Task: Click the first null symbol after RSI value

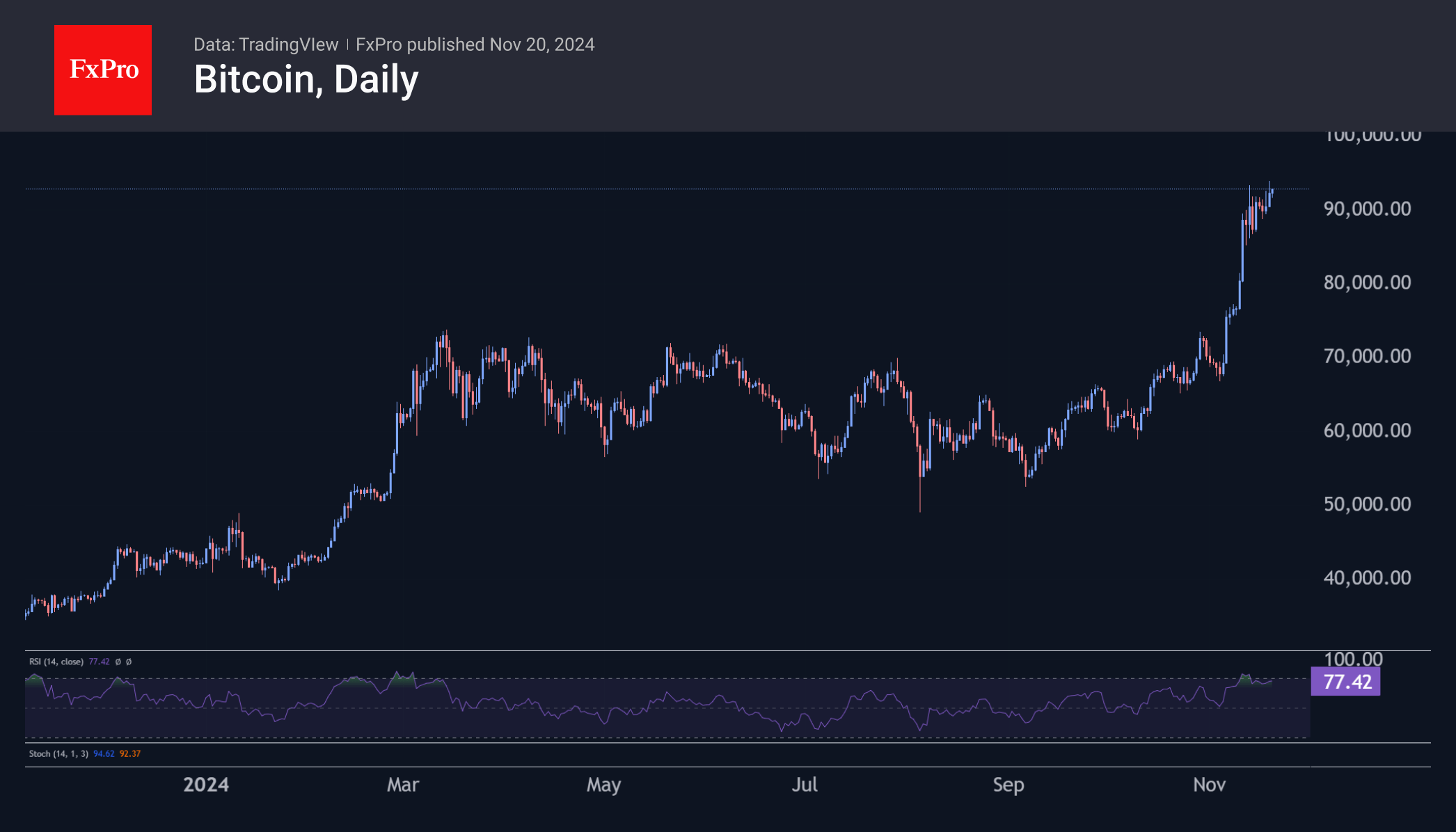Action: click(118, 662)
